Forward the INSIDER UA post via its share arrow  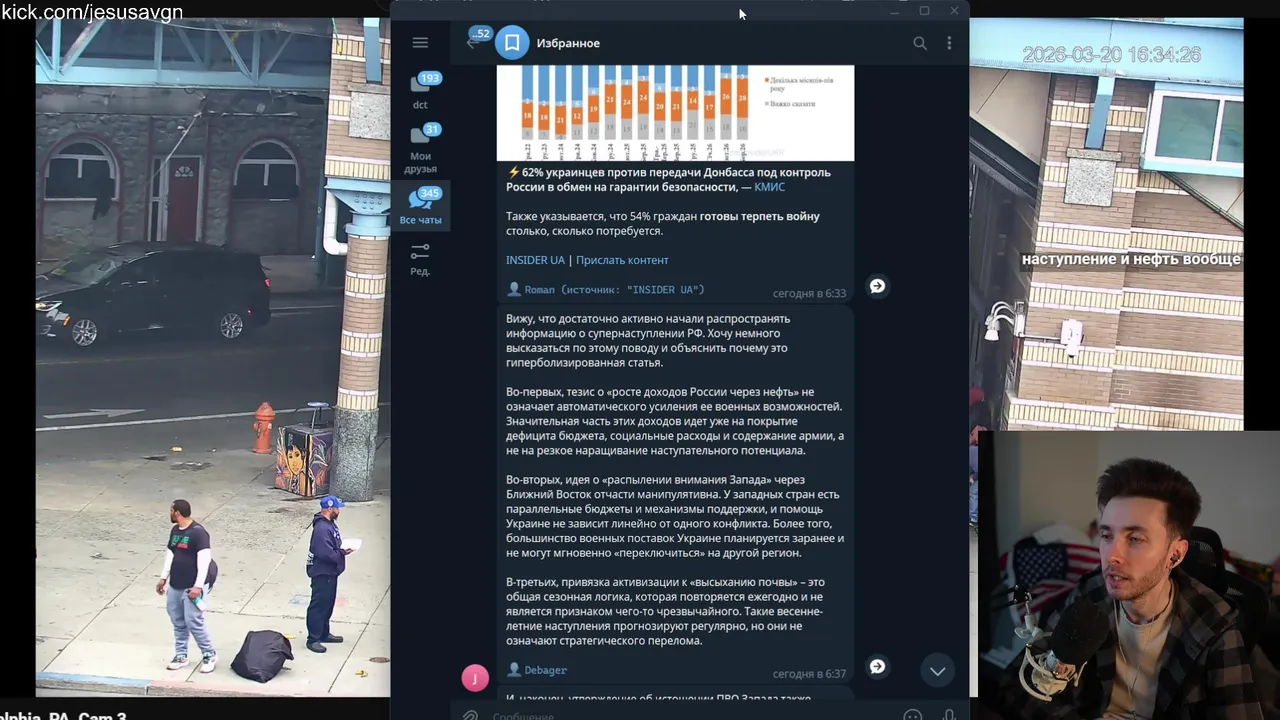tap(877, 286)
